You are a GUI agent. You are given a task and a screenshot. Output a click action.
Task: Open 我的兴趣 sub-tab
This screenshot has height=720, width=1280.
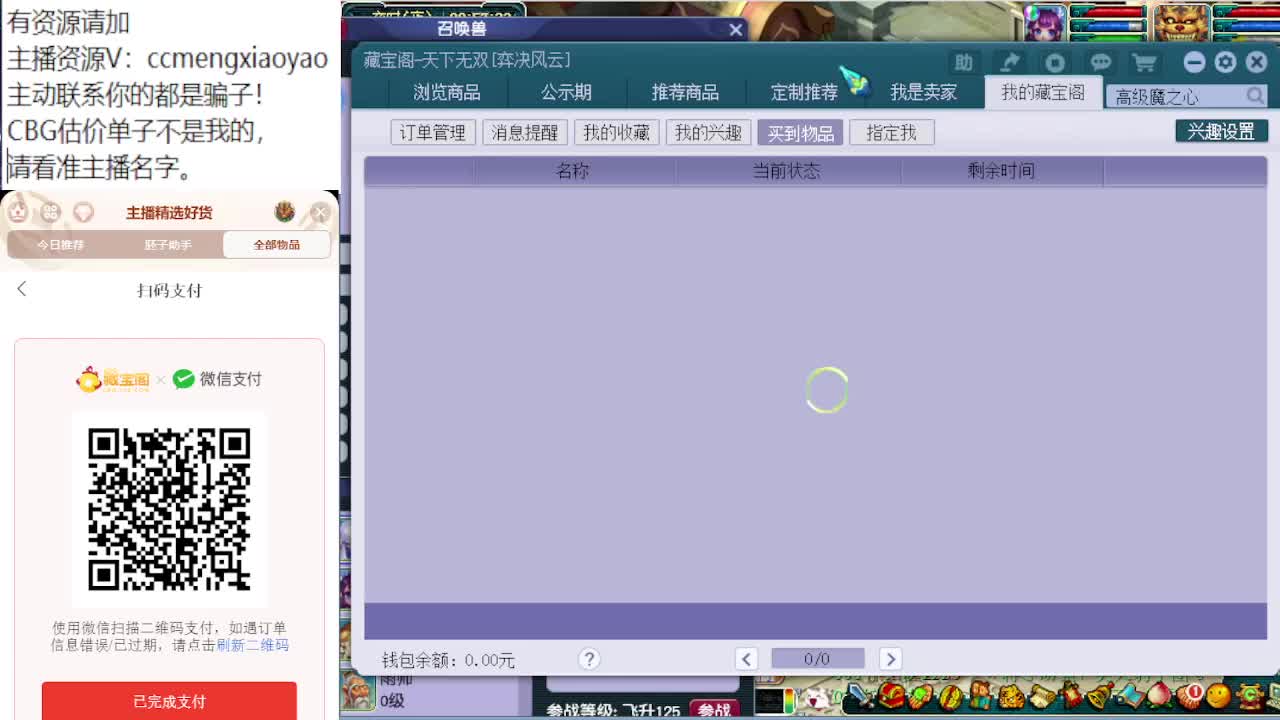point(708,132)
